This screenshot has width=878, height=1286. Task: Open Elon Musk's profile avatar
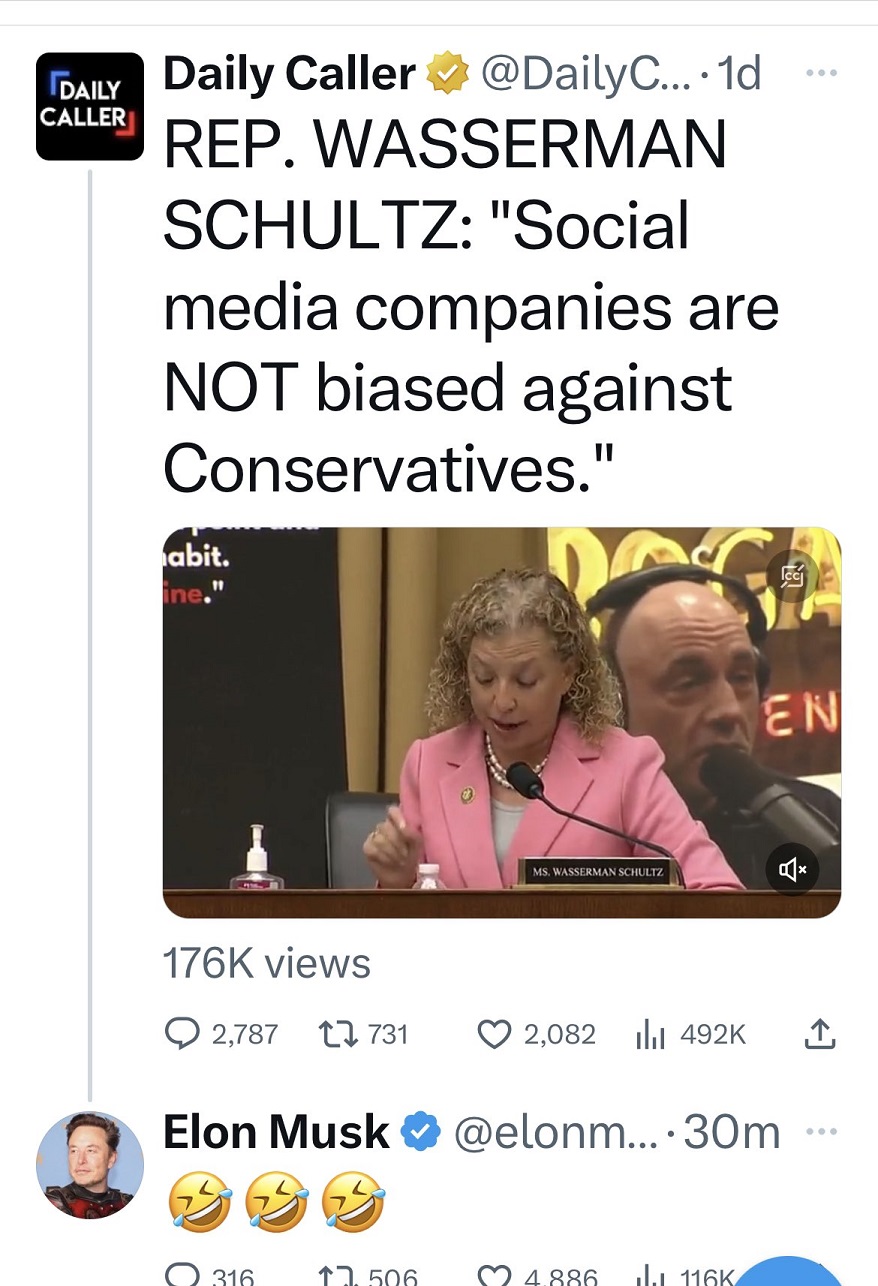[x=90, y=1164]
